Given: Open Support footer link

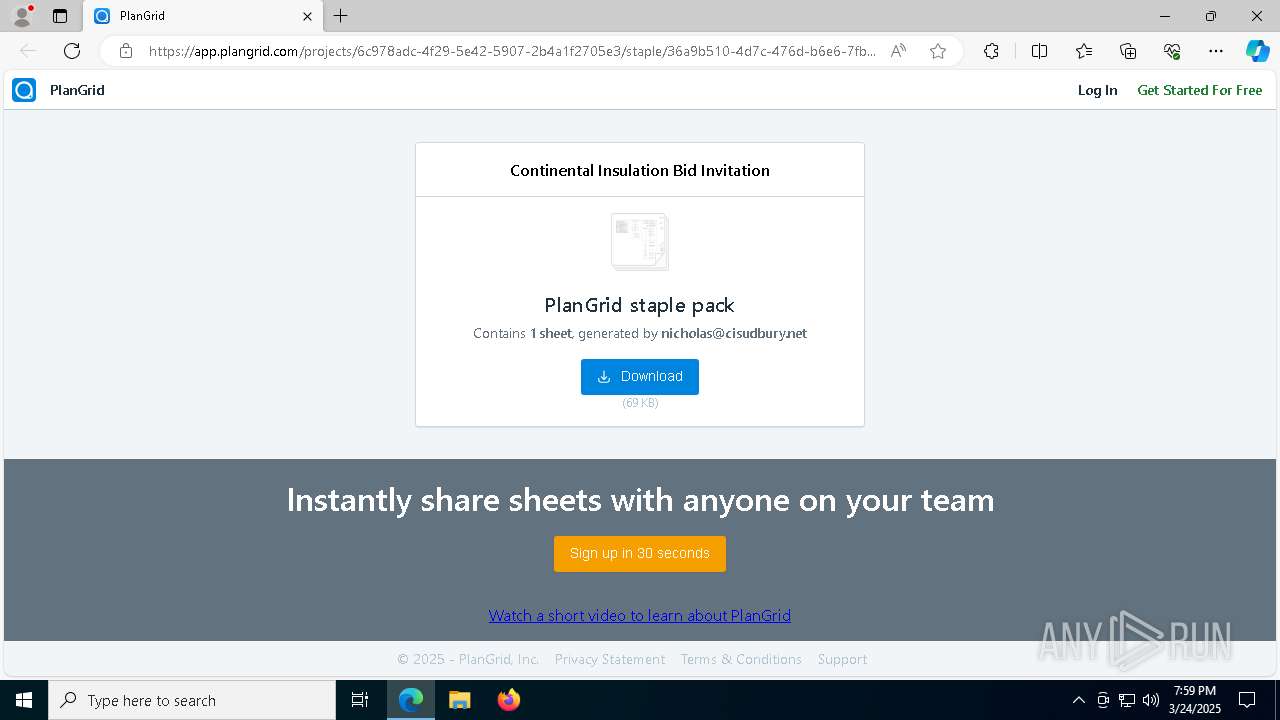Looking at the screenshot, I should click(842, 659).
